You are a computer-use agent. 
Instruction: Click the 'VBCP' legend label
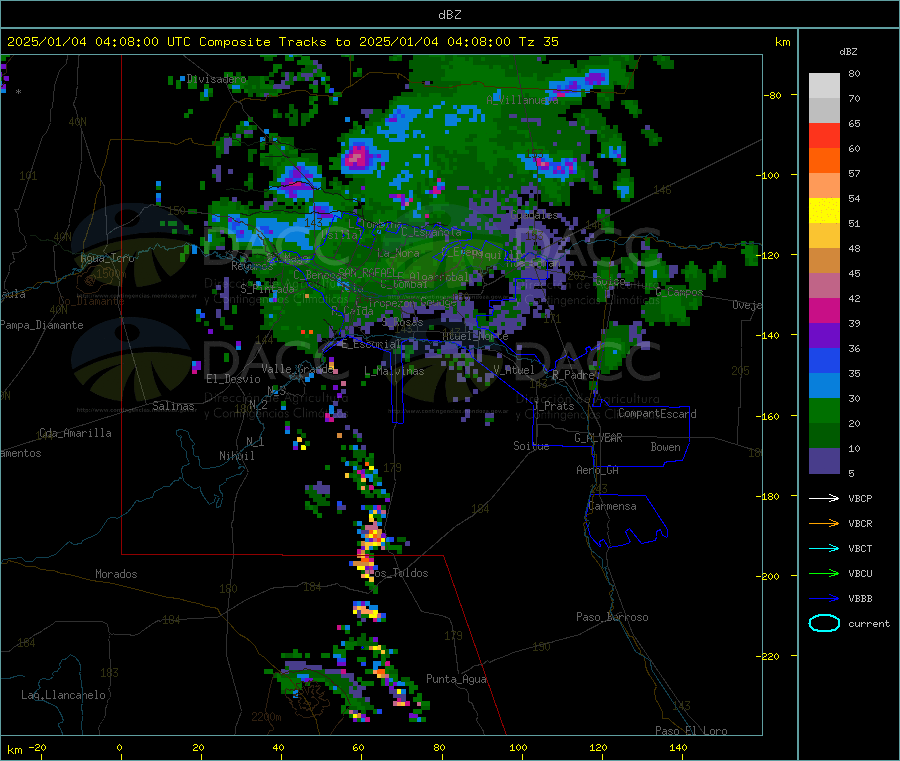click(860, 498)
